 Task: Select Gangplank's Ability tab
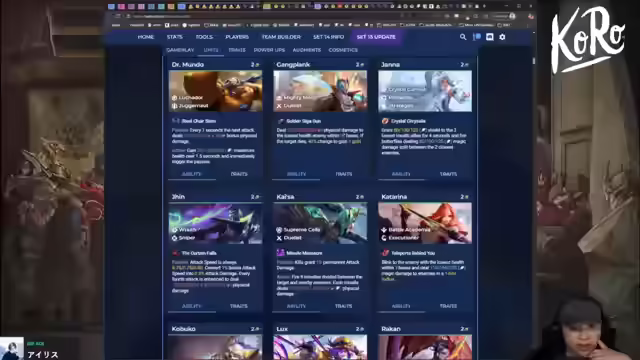pyautogui.click(x=296, y=174)
